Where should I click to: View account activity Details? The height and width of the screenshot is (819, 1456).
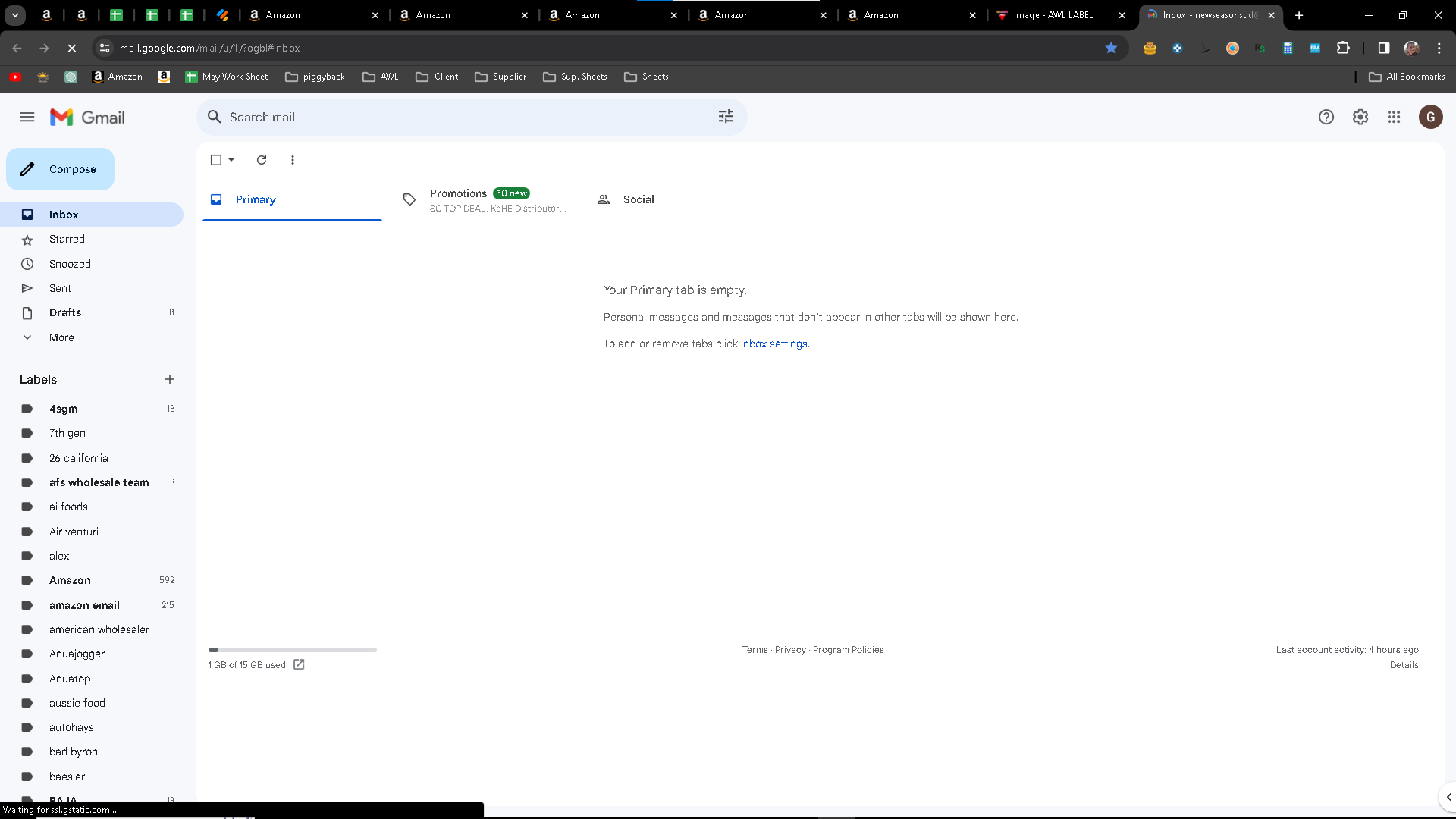tap(1404, 665)
